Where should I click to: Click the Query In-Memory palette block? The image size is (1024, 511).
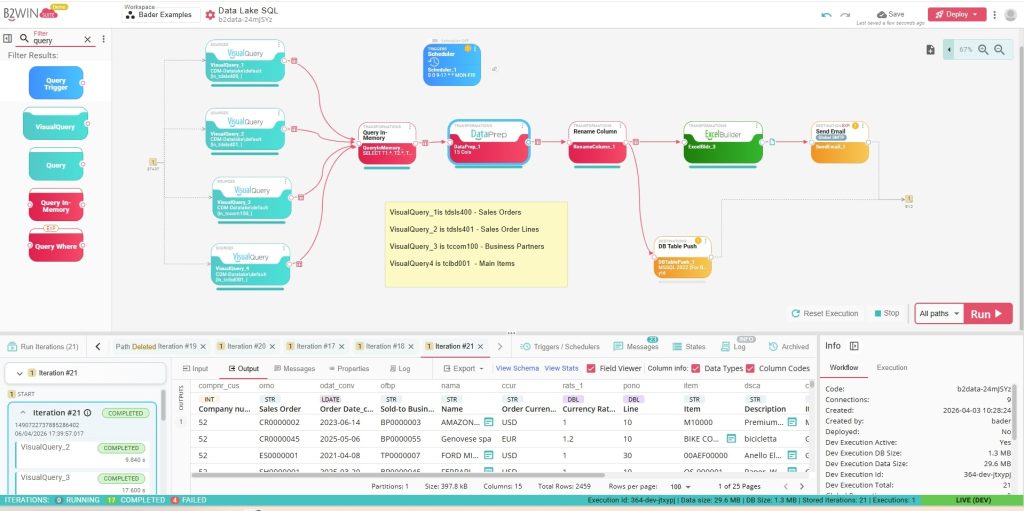pos(56,204)
